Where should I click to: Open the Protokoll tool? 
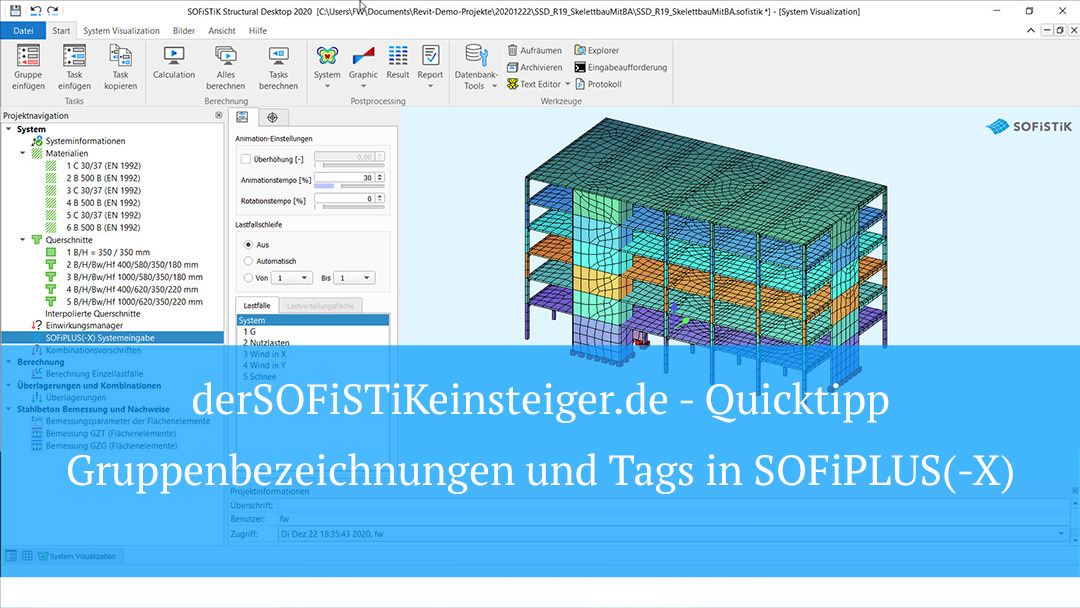click(600, 84)
